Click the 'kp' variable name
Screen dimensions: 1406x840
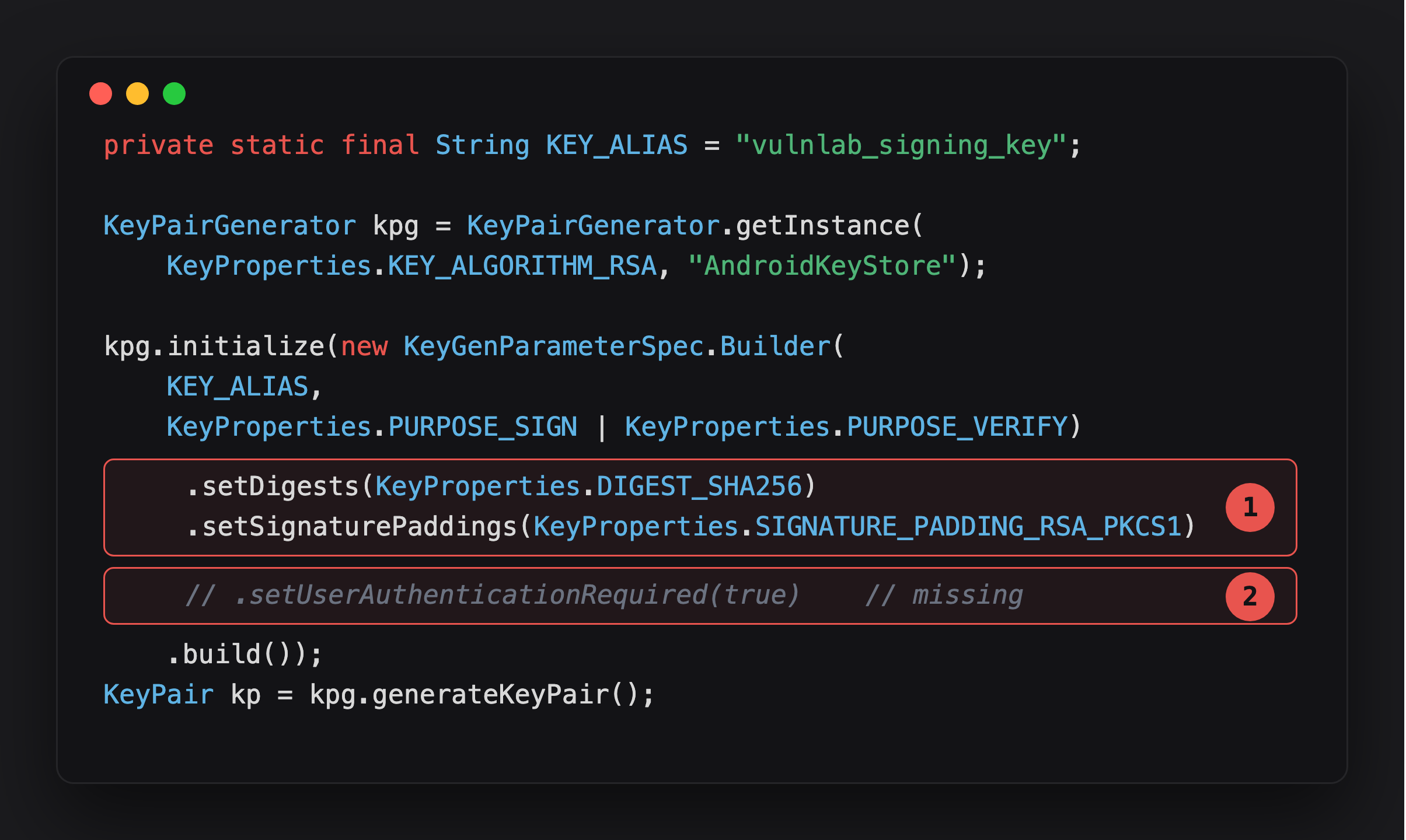[246, 695]
